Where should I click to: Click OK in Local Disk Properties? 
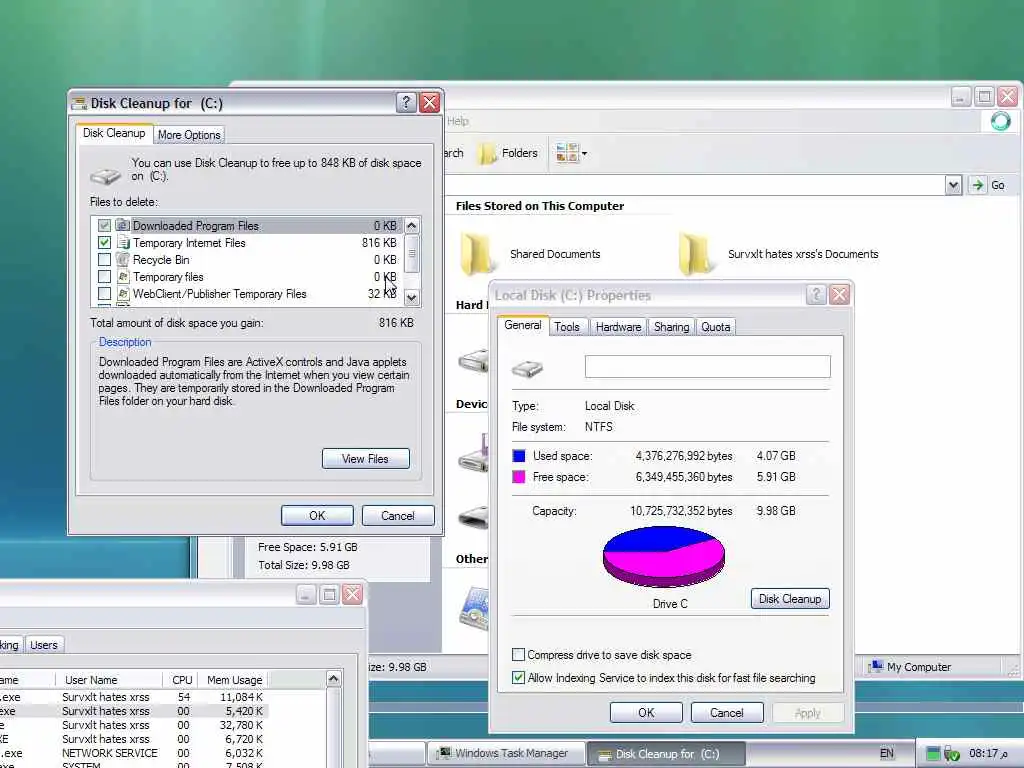[x=647, y=712]
